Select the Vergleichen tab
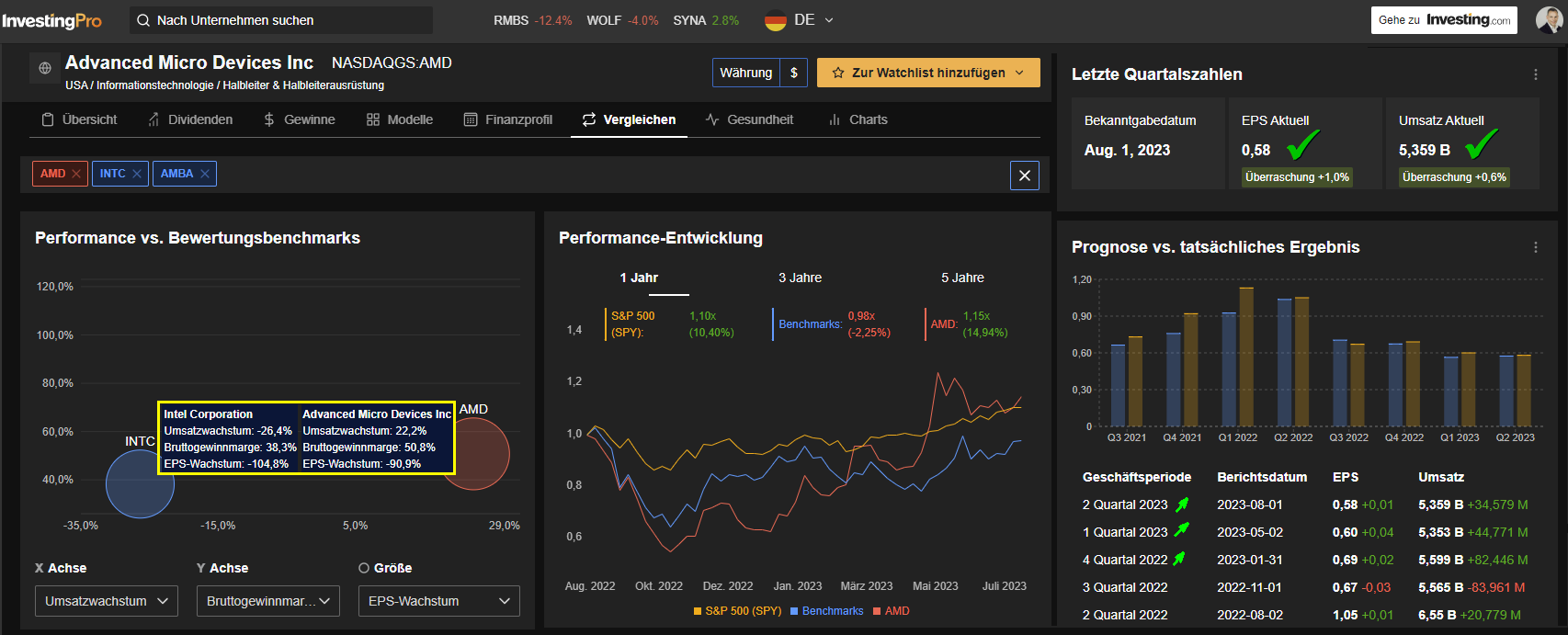Viewport: 1568px width, 635px height. click(x=629, y=119)
